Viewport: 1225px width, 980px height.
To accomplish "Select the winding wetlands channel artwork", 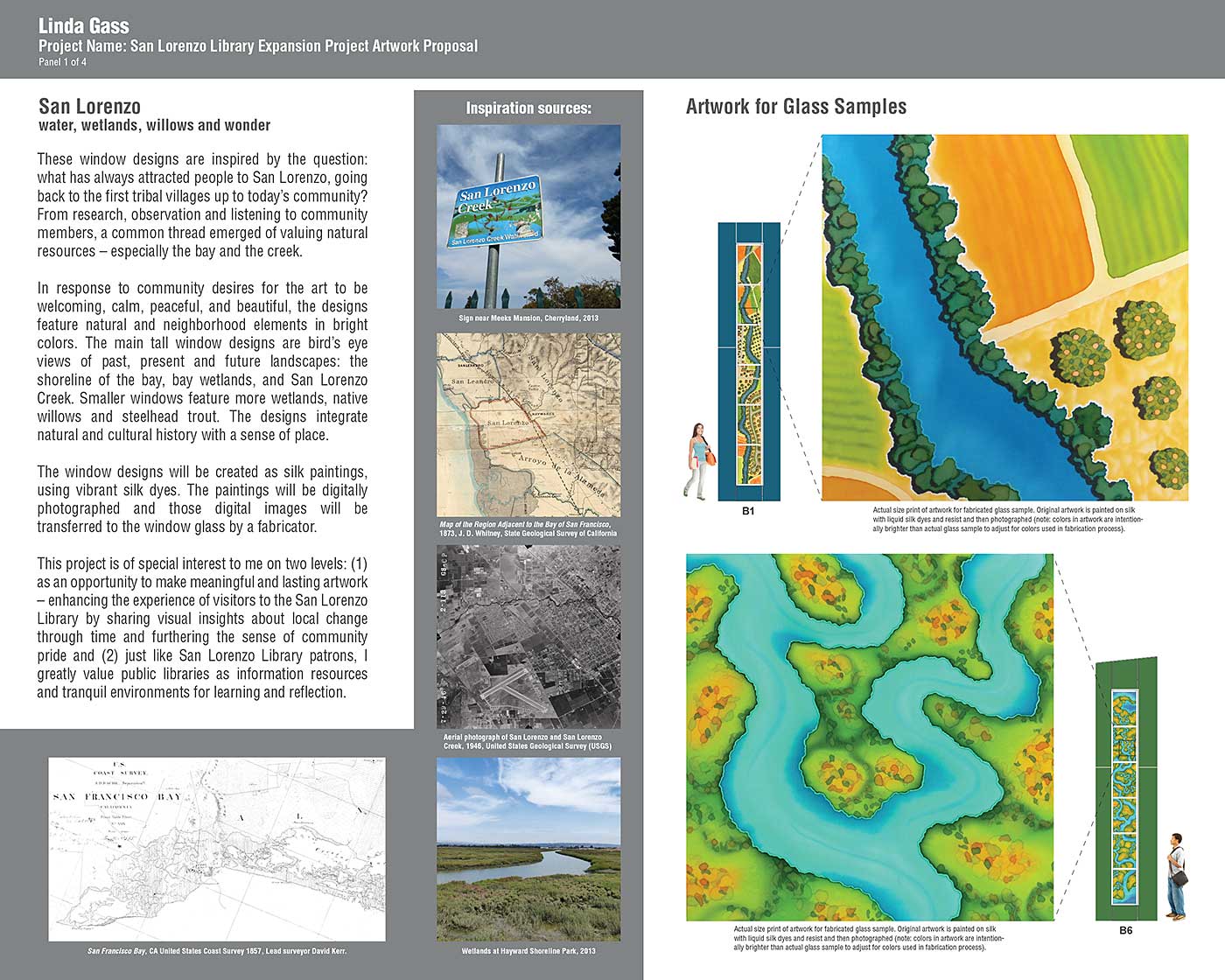I will (x=870, y=737).
